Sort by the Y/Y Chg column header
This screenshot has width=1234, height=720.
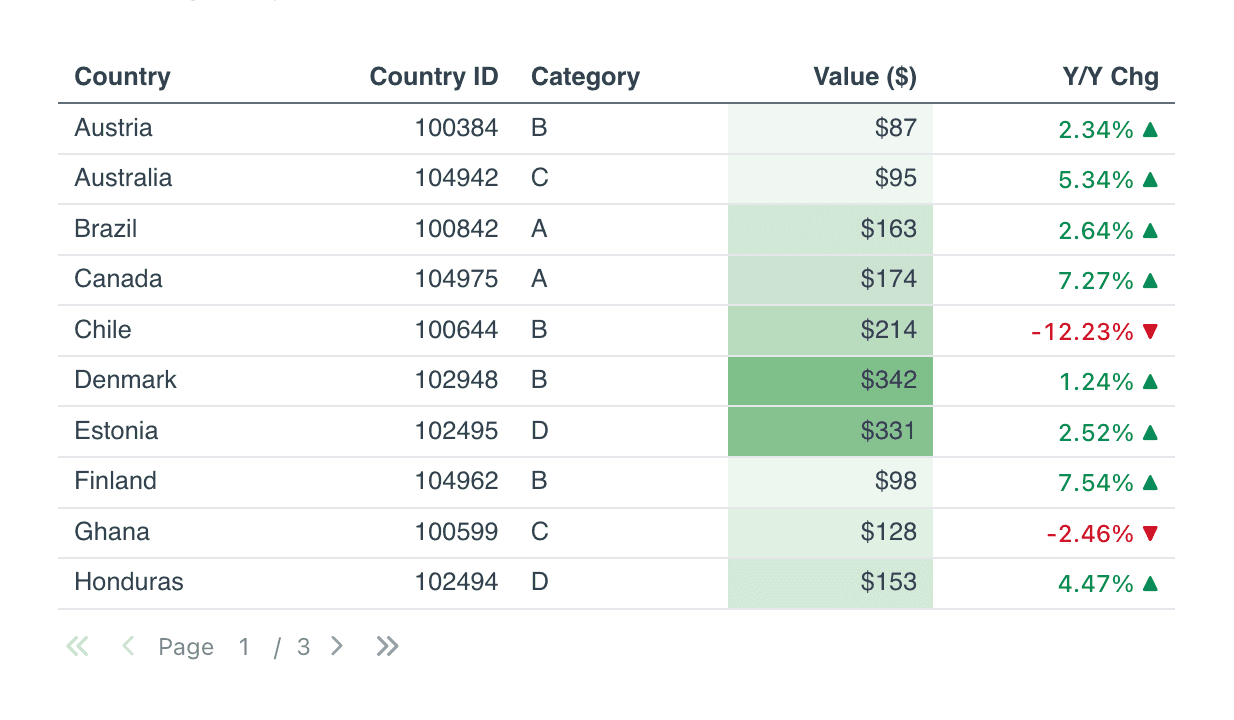1110,77
